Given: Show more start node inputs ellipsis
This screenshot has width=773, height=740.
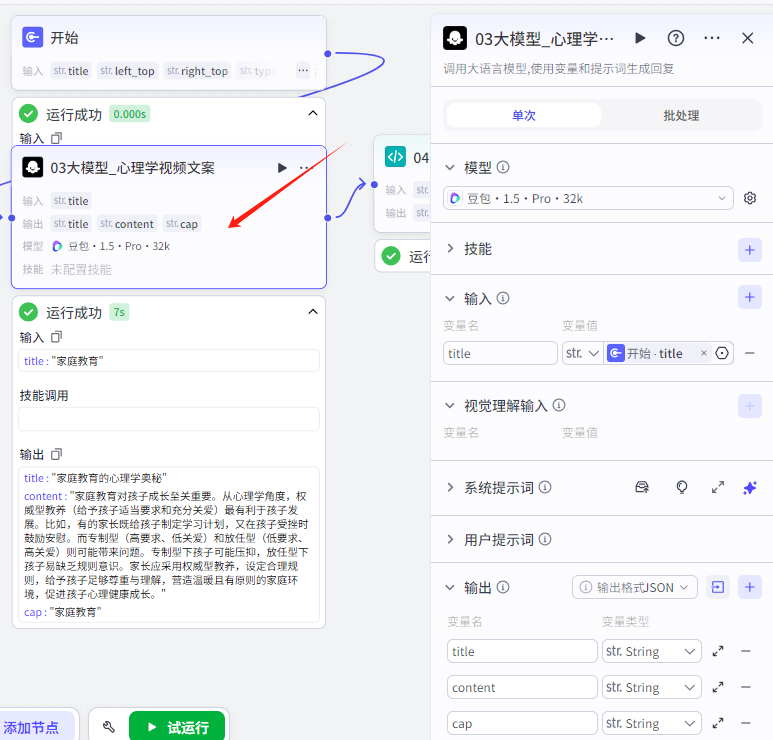Looking at the screenshot, I should (x=303, y=70).
